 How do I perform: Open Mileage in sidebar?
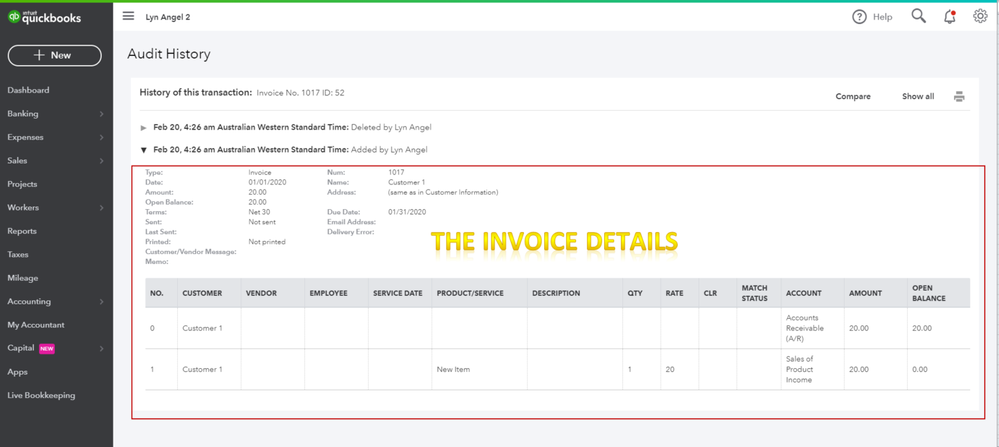(22, 278)
